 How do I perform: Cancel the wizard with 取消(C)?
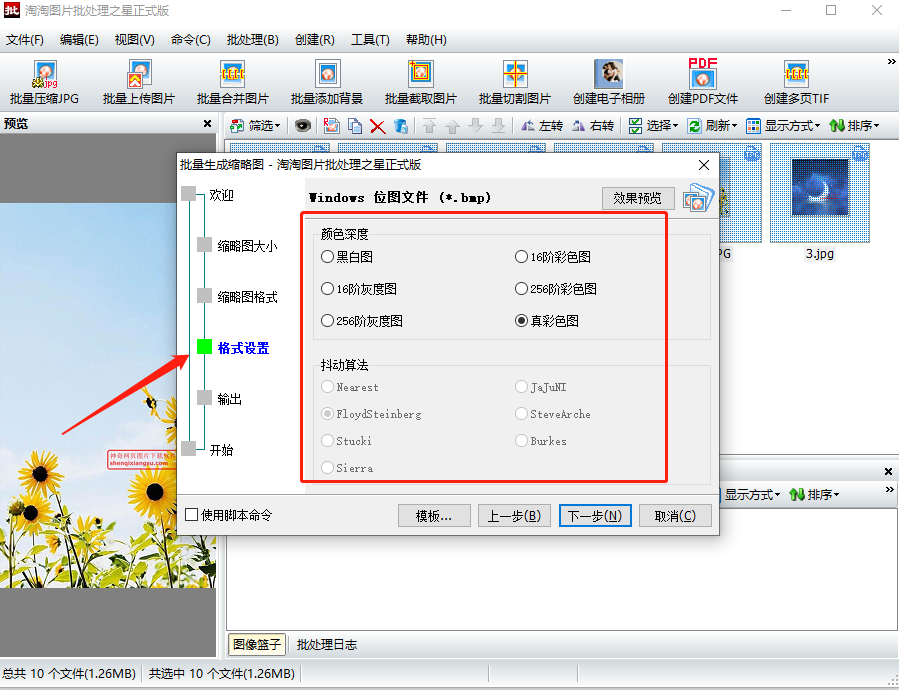coord(675,516)
